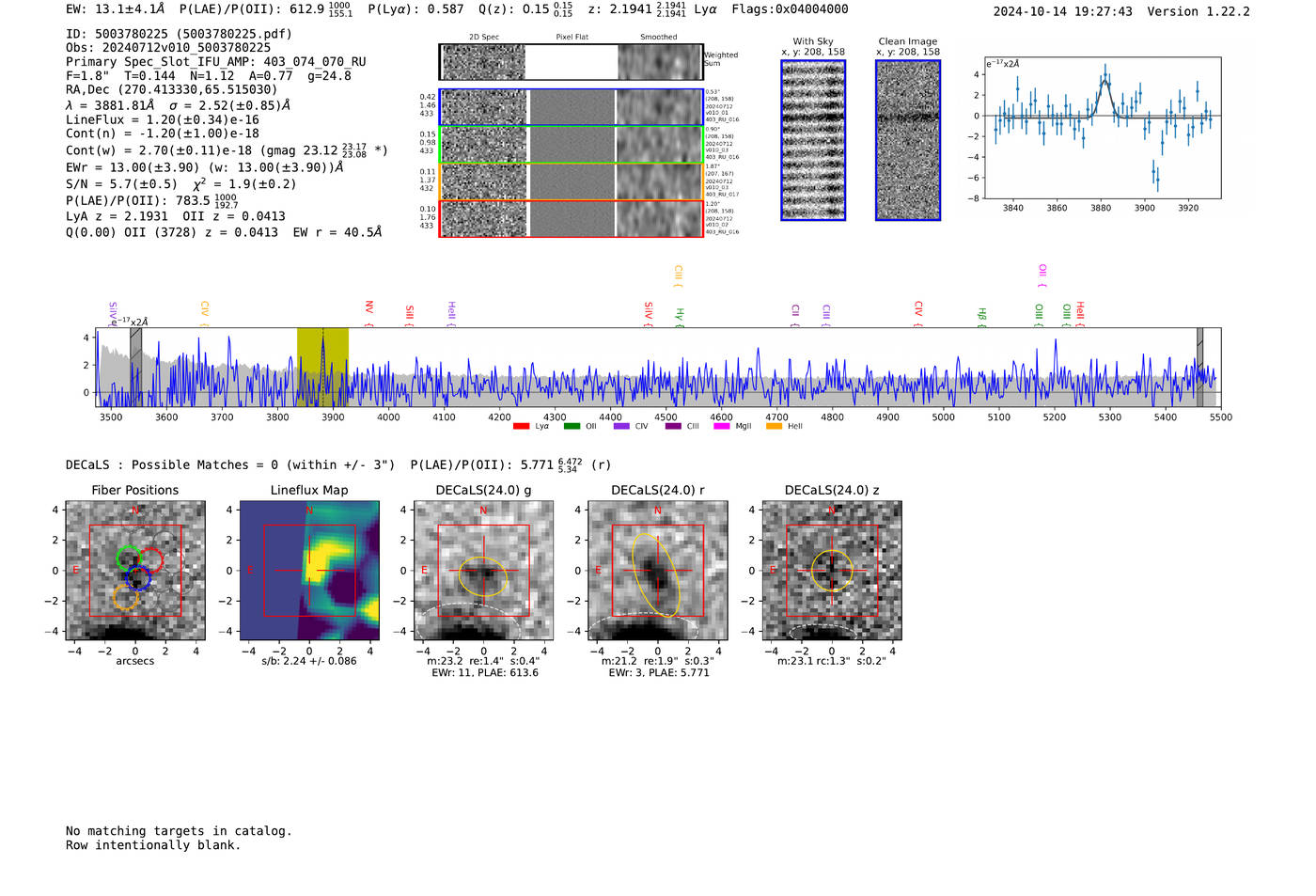The width and height of the screenshot is (1316, 896).
Task: Open the DECaLS(24.0) g image
Action: click(483, 571)
